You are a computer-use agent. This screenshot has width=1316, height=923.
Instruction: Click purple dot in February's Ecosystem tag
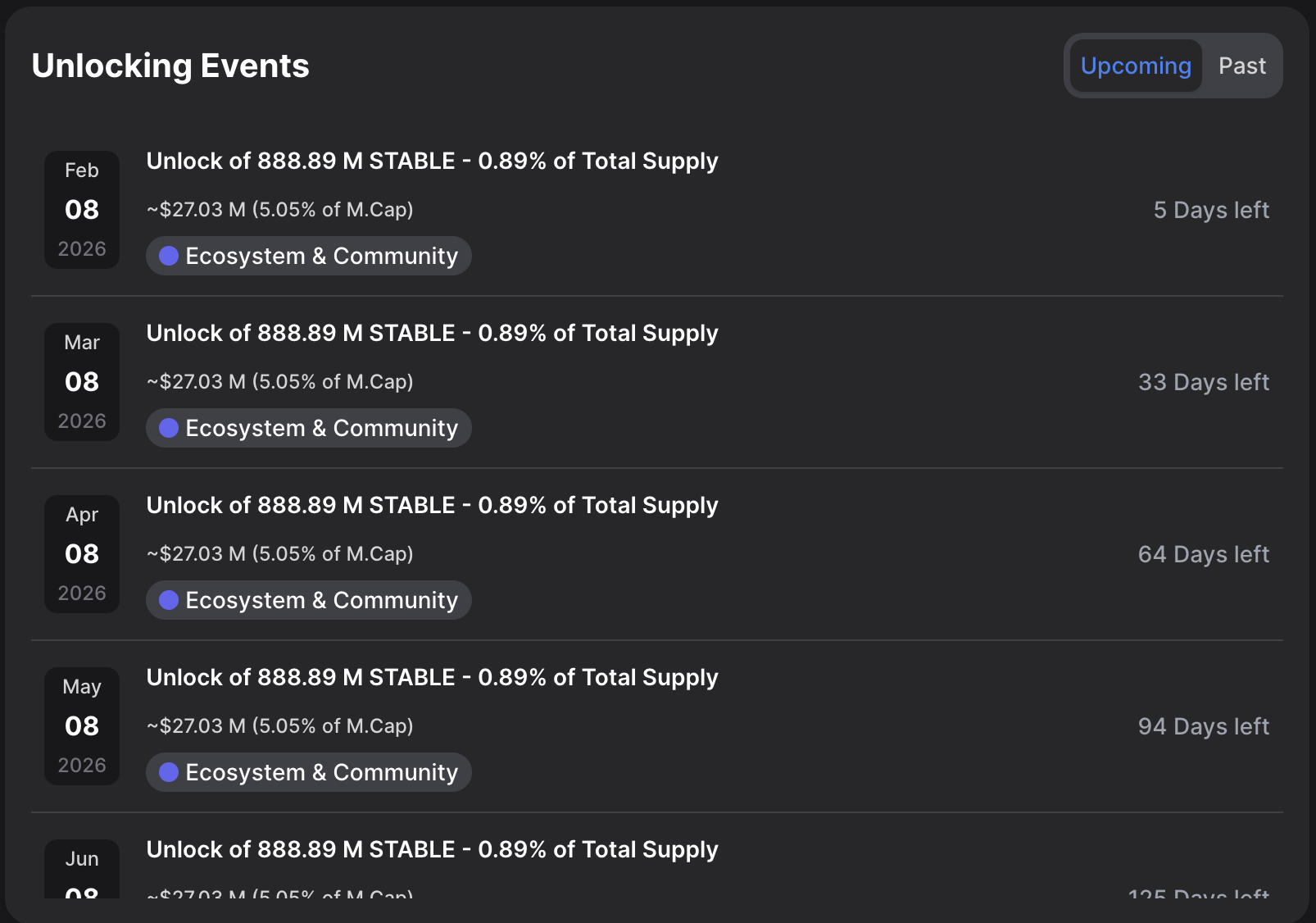click(x=169, y=256)
